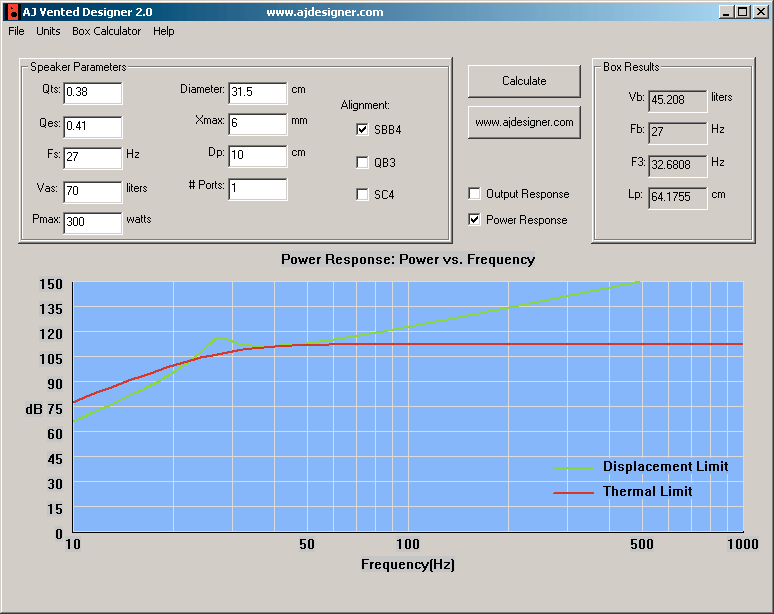This screenshot has width=774, height=614.
Task: Focus the Pmax watts field
Action: pyautogui.click(x=93, y=223)
